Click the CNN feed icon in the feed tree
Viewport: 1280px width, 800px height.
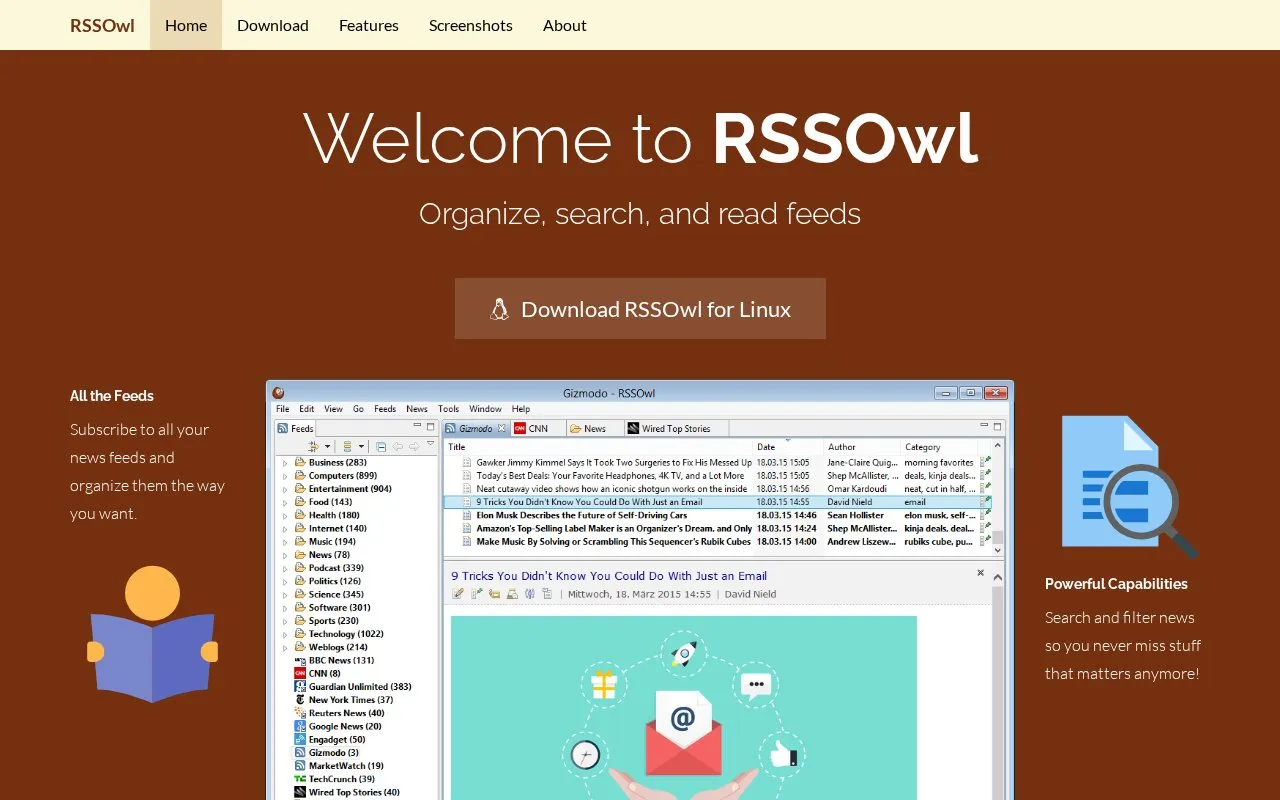pyautogui.click(x=300, y=673)
